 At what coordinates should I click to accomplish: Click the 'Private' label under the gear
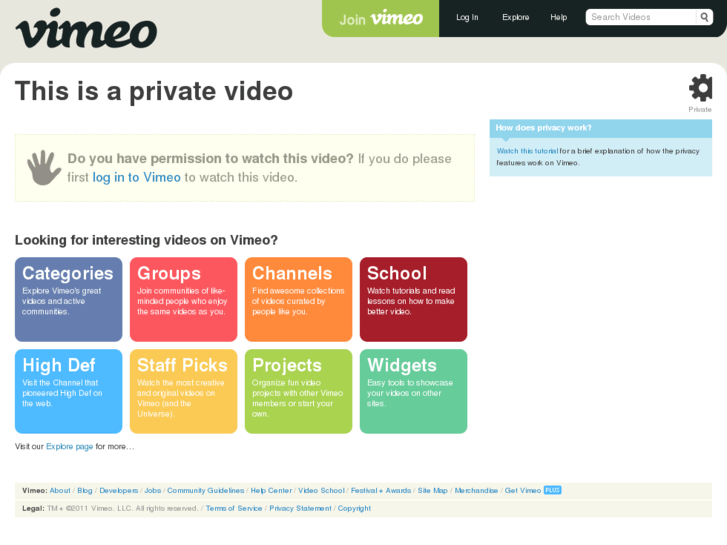pos(700,109)
